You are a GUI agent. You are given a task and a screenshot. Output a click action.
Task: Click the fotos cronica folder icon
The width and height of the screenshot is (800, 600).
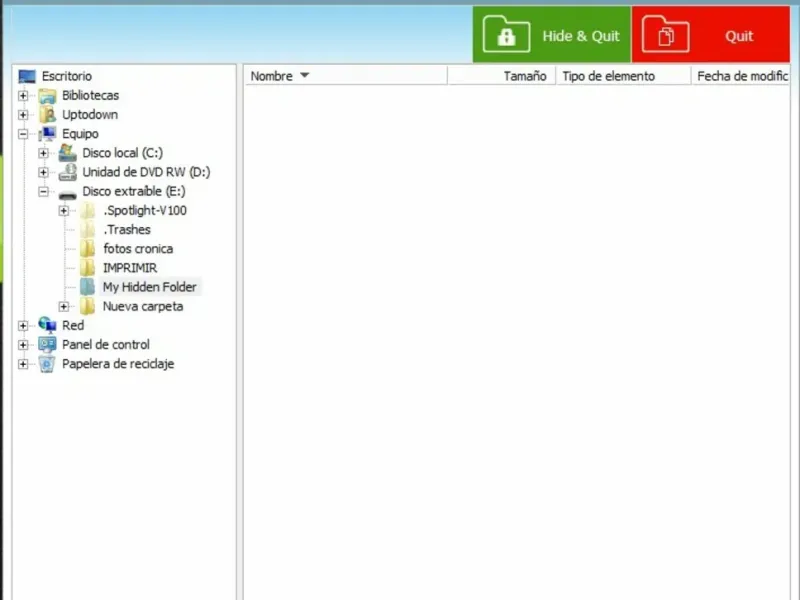[x=88, y=248]
